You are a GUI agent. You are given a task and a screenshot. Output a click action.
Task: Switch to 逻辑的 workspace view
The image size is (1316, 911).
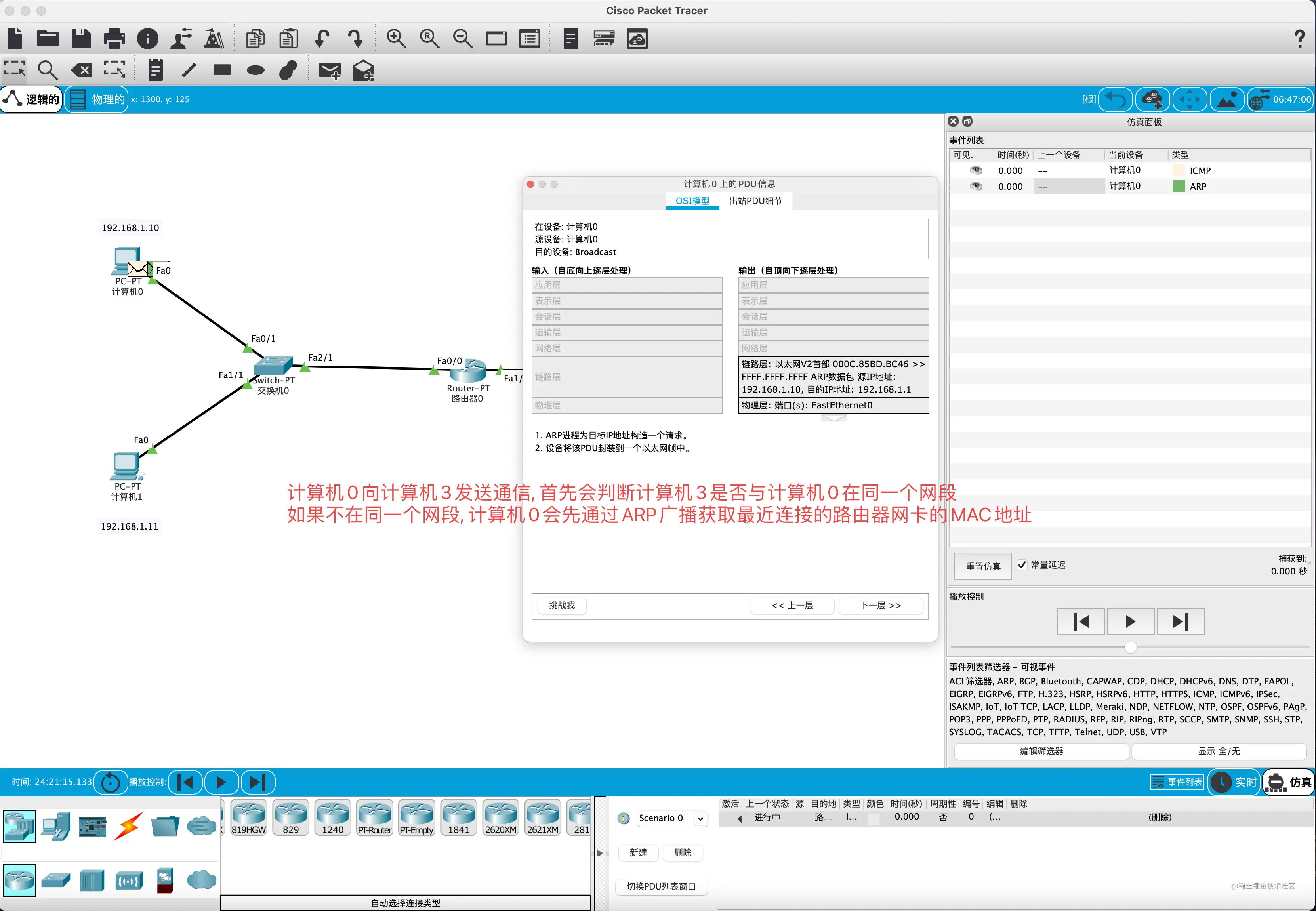click(31, 99)
